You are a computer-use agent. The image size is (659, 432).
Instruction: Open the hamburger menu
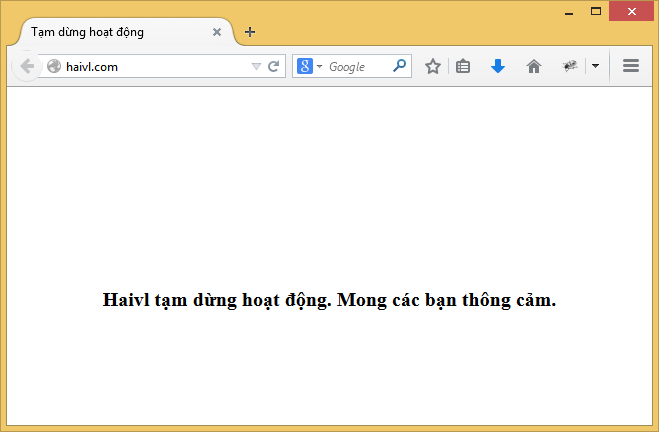point(631,66)
